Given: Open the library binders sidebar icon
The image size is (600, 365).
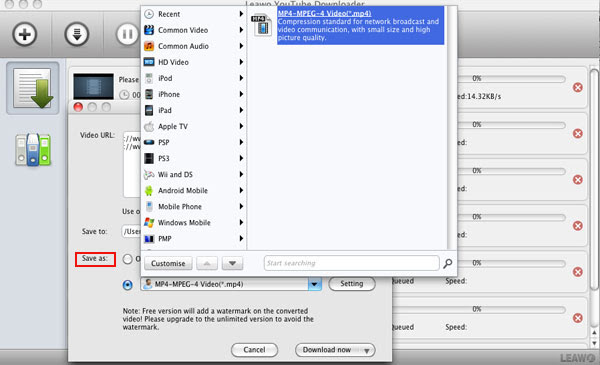Looking at the screenshot, I should [x=33, y=149].
